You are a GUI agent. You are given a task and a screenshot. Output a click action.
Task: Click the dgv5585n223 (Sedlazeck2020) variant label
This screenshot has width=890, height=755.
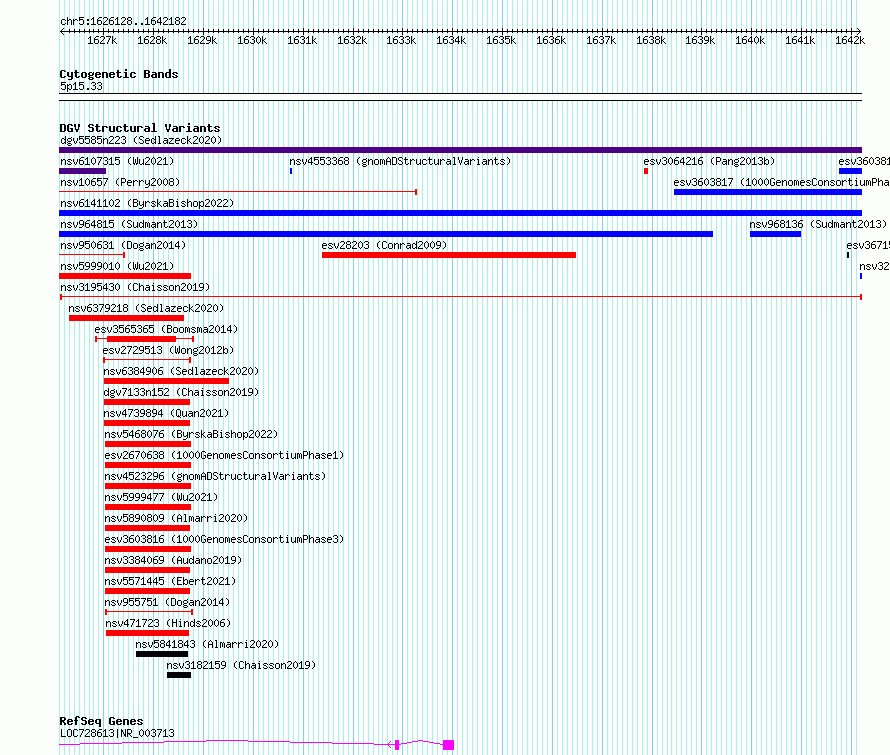point(141,140)
